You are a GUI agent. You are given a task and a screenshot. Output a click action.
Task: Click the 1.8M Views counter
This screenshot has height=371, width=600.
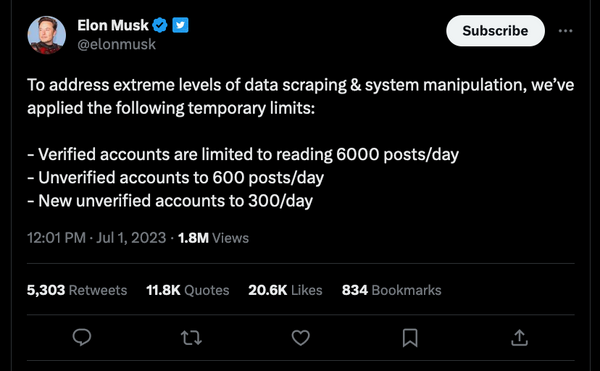(213, 238)
